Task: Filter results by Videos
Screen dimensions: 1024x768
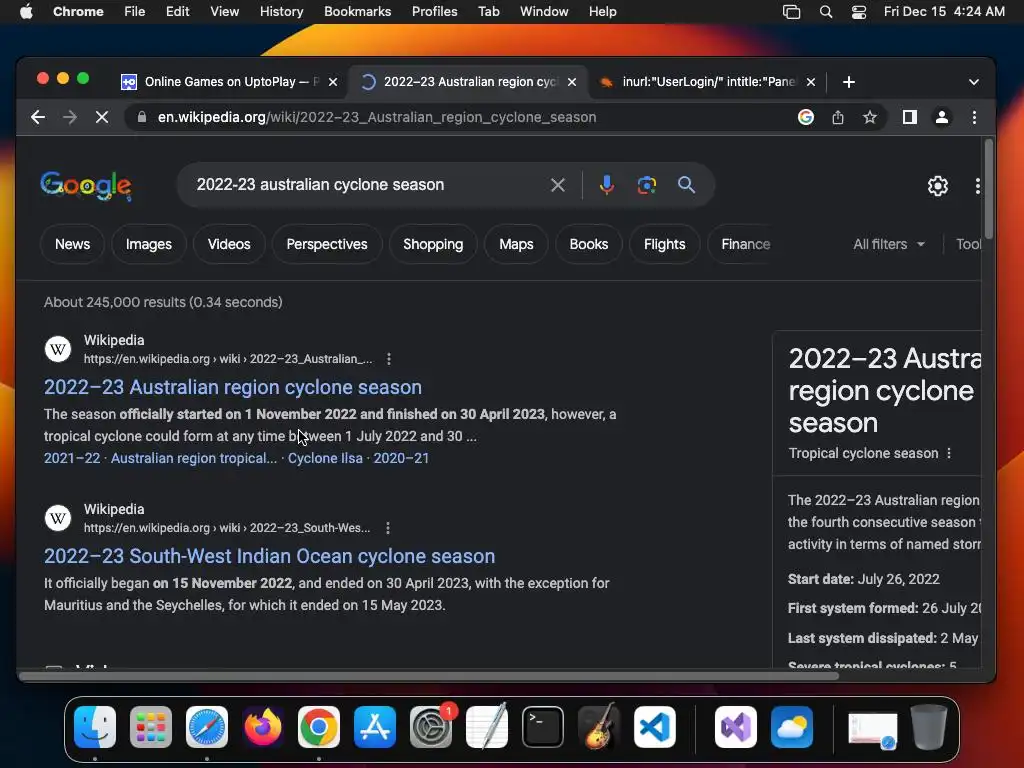Action: pos(229,244)
